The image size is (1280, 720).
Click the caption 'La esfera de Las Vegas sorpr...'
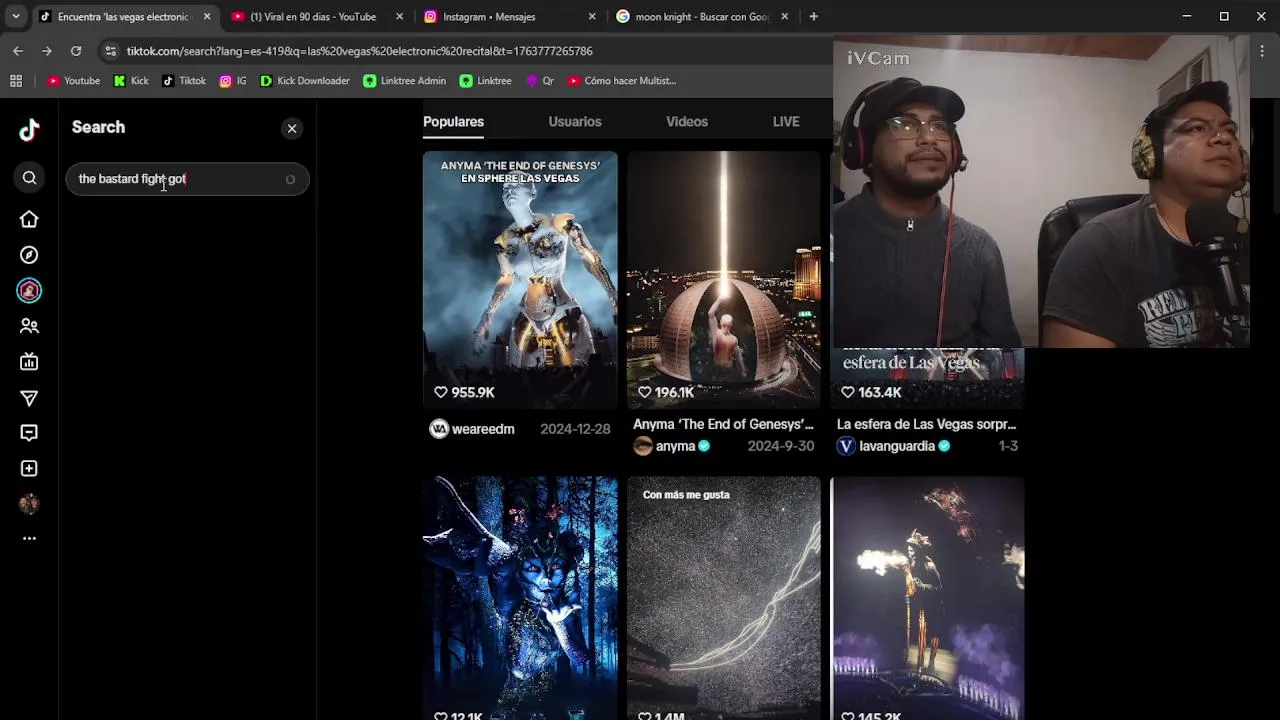927,424
